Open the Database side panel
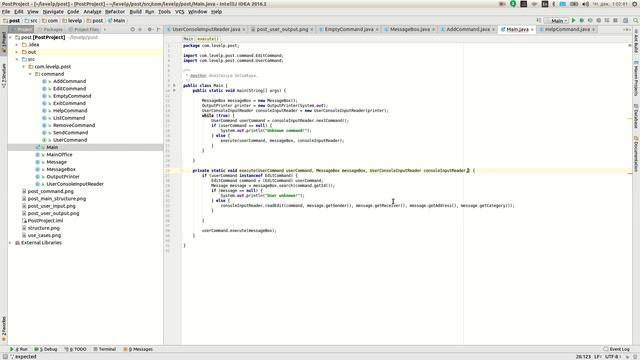Screen dimensions: 640x360 coord(636,116)
